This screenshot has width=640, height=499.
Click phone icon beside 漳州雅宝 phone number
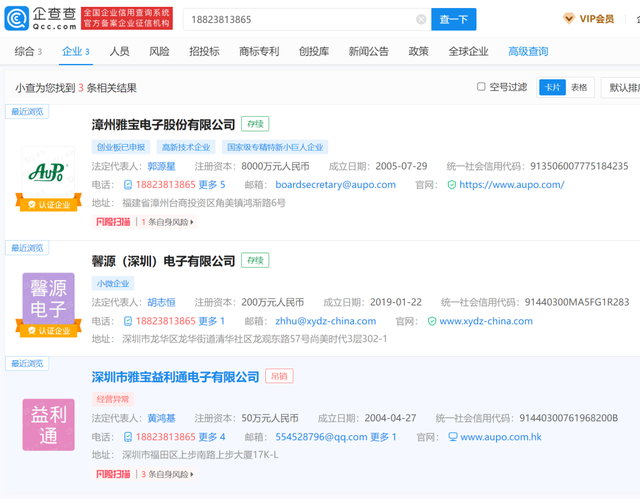pos(128,185)
